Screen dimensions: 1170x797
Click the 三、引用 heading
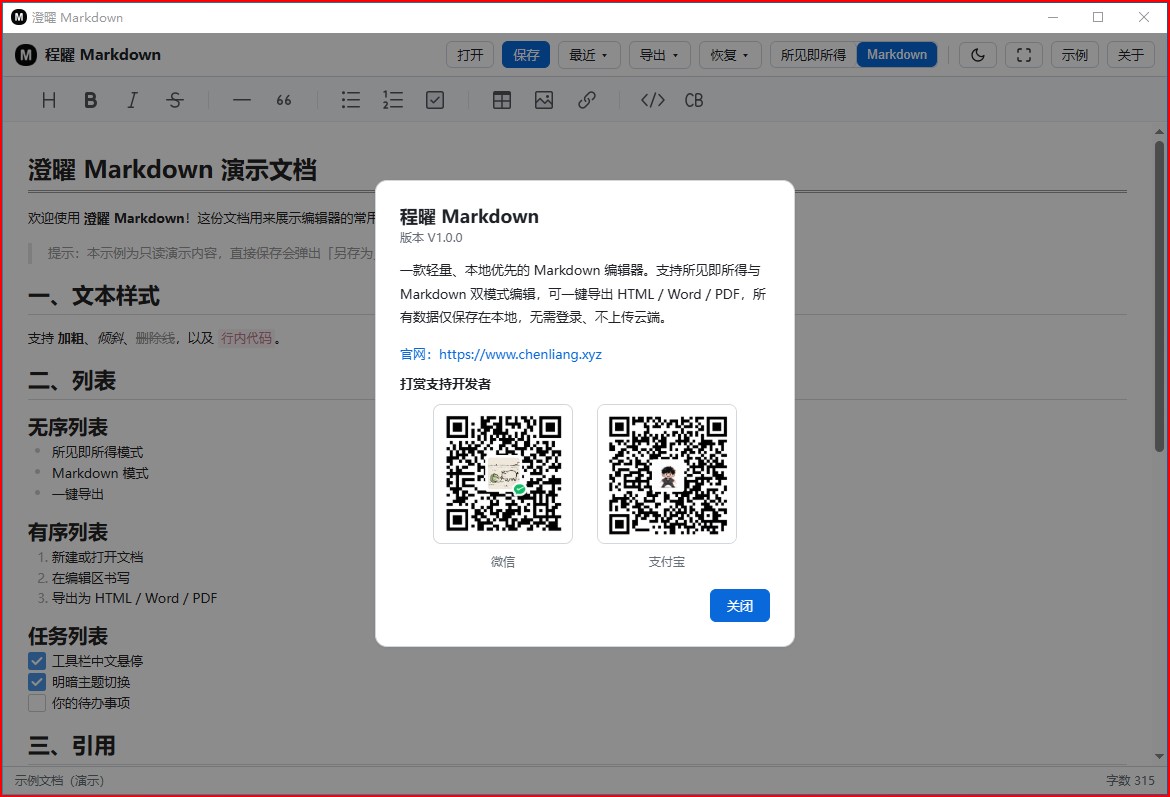[72, 746]
